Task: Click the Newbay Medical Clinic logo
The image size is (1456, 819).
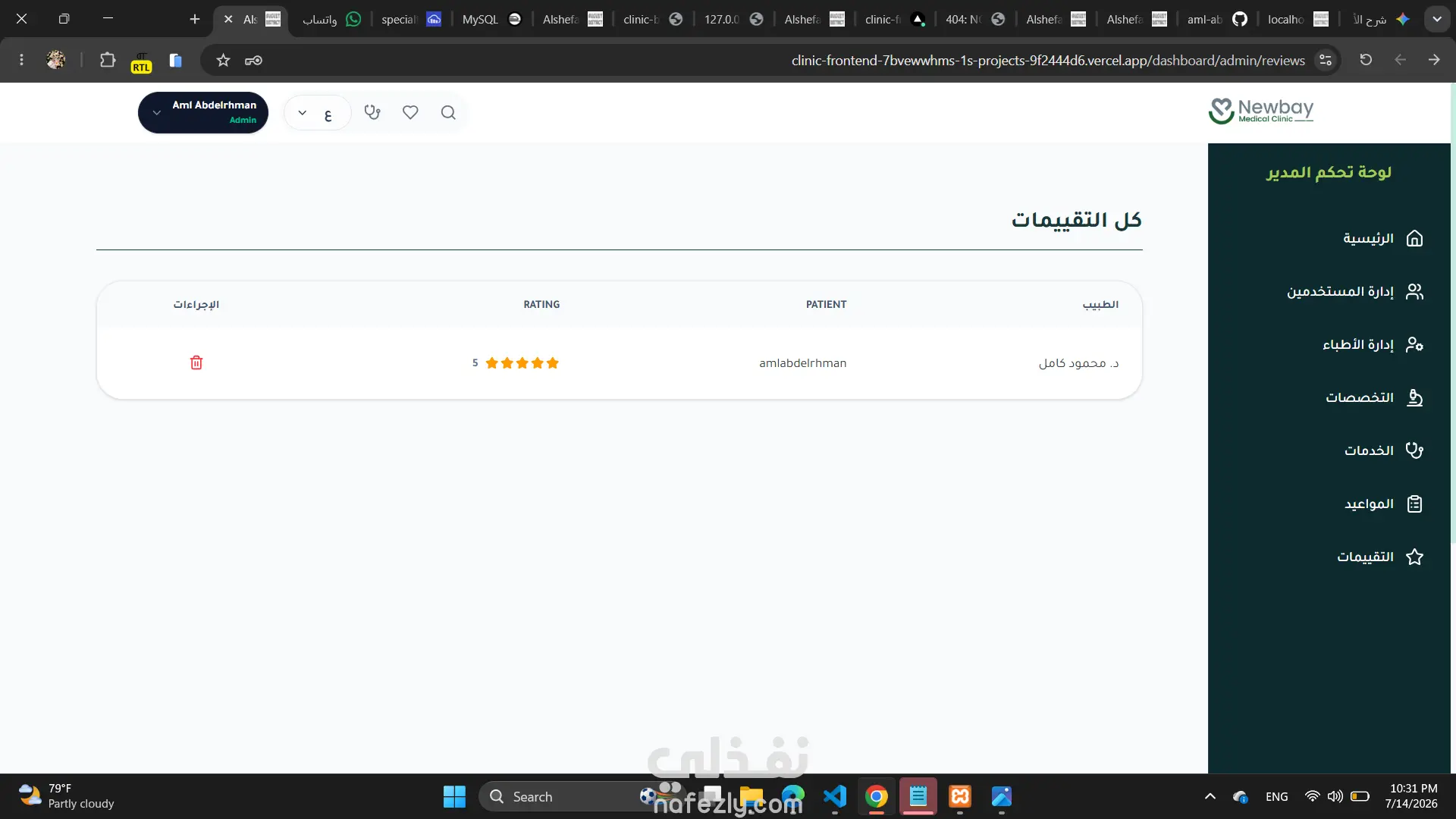Action: point(1261,111)
